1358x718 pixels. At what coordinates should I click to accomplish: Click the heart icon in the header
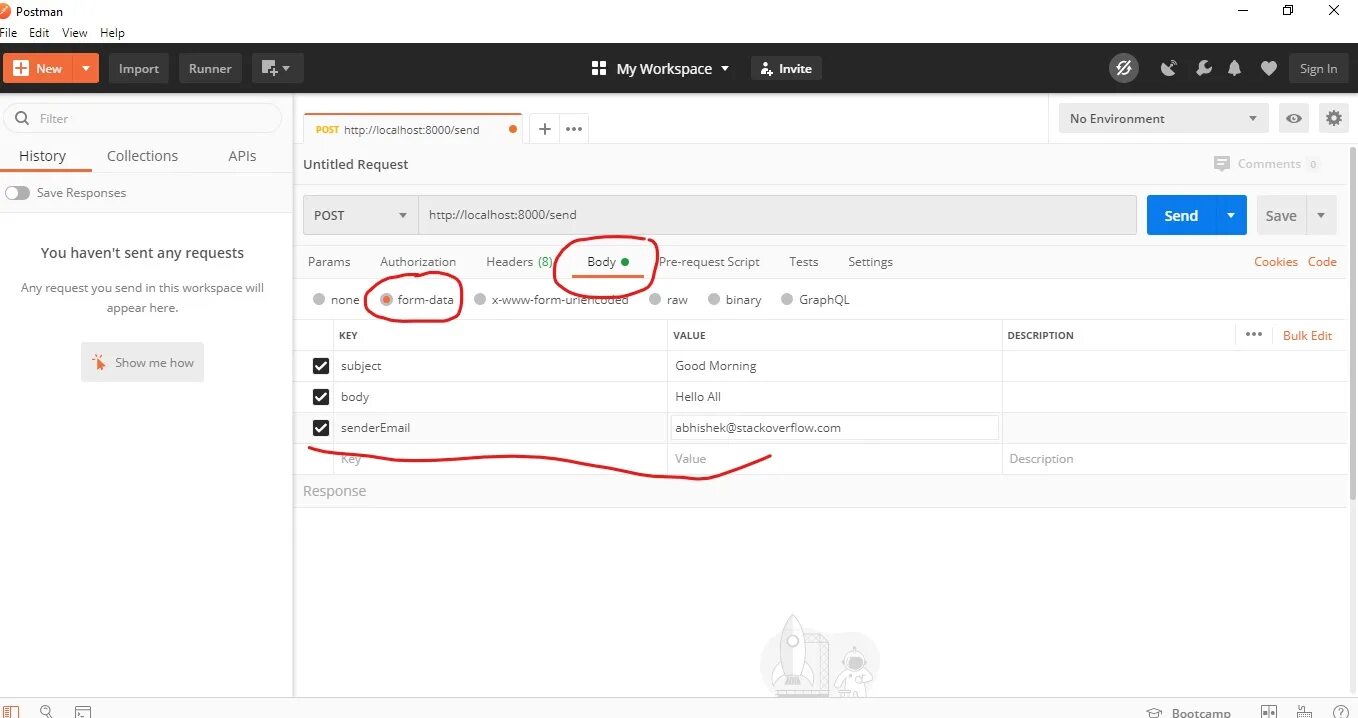1268,68
